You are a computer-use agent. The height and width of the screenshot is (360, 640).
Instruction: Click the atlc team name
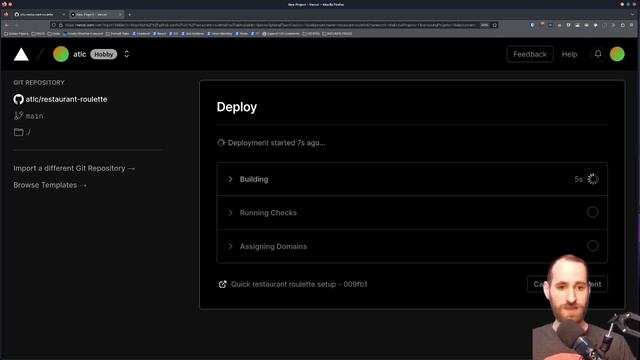pyautogui.click(x=80, y=54)
